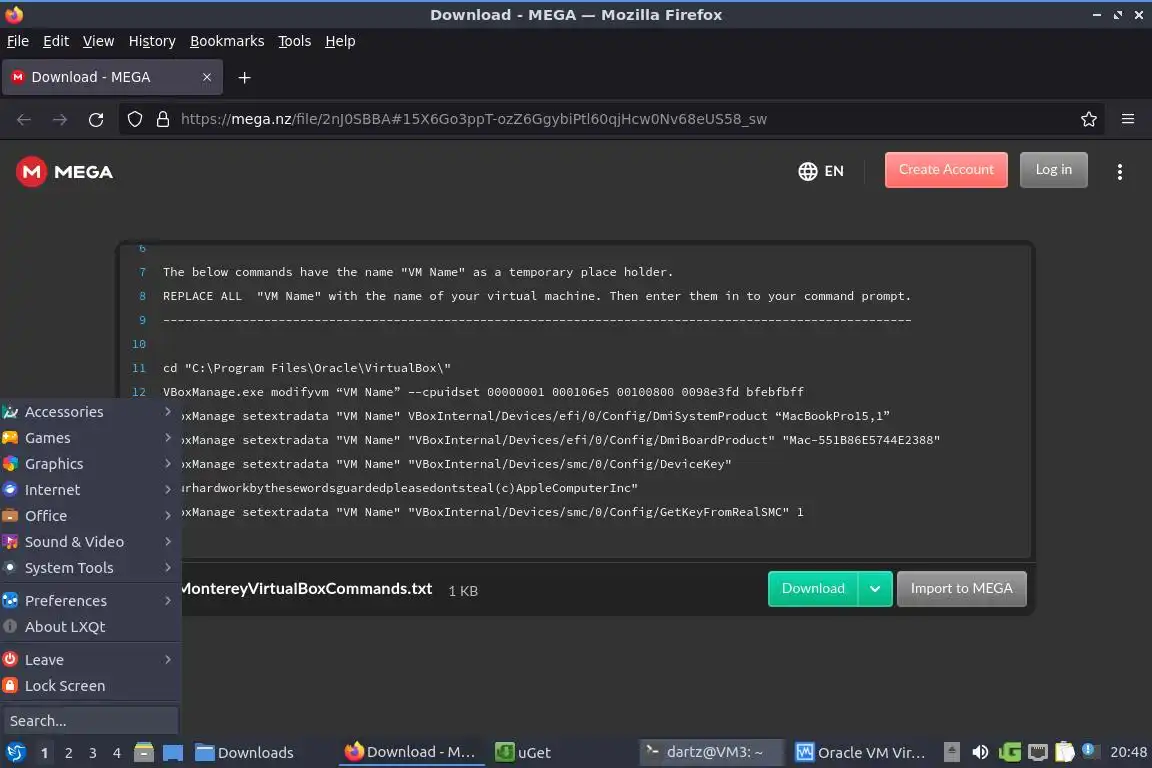Click the MontereyVirtualBoxCommands.txt file name
Viewport: 1152px width, 768px height.
[x=306, y=589]
